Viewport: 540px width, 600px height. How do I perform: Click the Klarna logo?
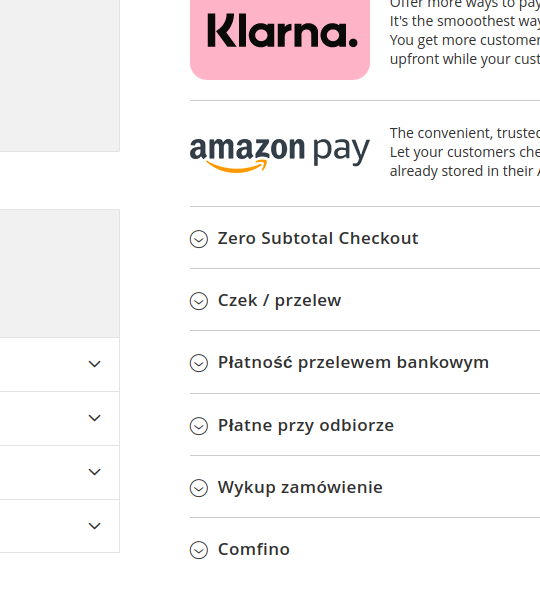(280, 38)
